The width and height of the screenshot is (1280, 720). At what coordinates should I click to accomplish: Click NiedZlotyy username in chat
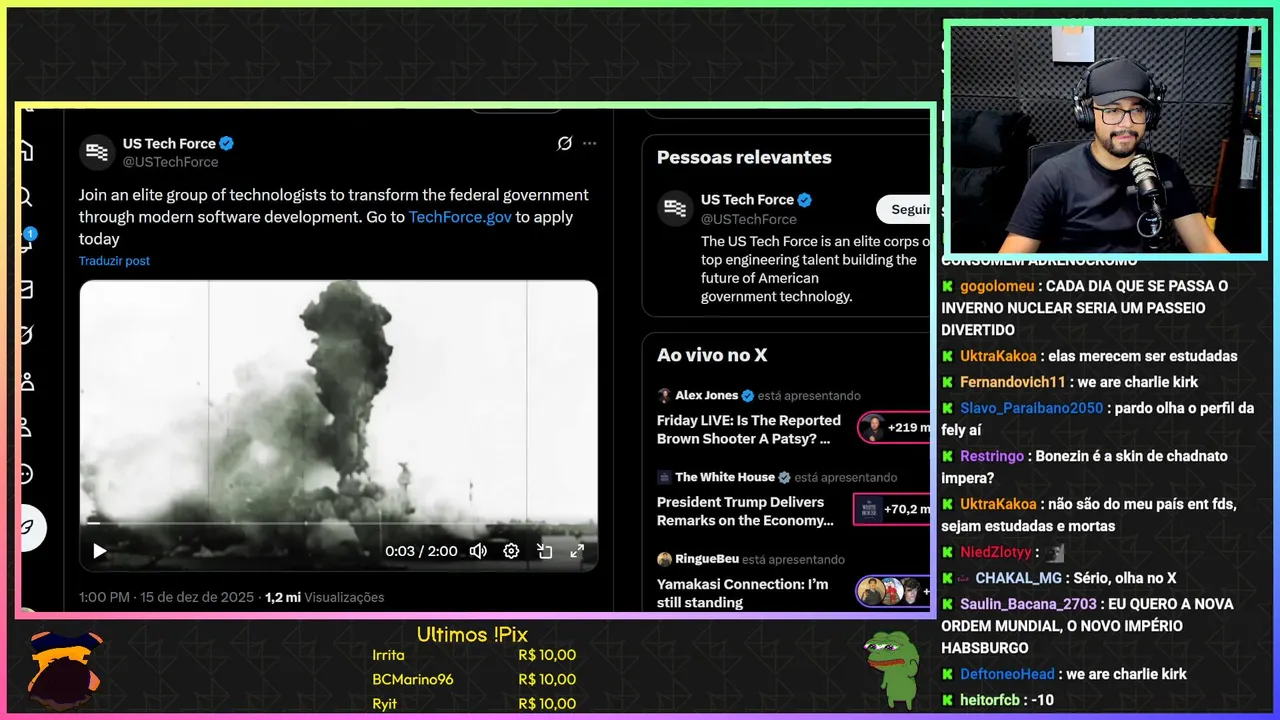[x=995, y=552]
